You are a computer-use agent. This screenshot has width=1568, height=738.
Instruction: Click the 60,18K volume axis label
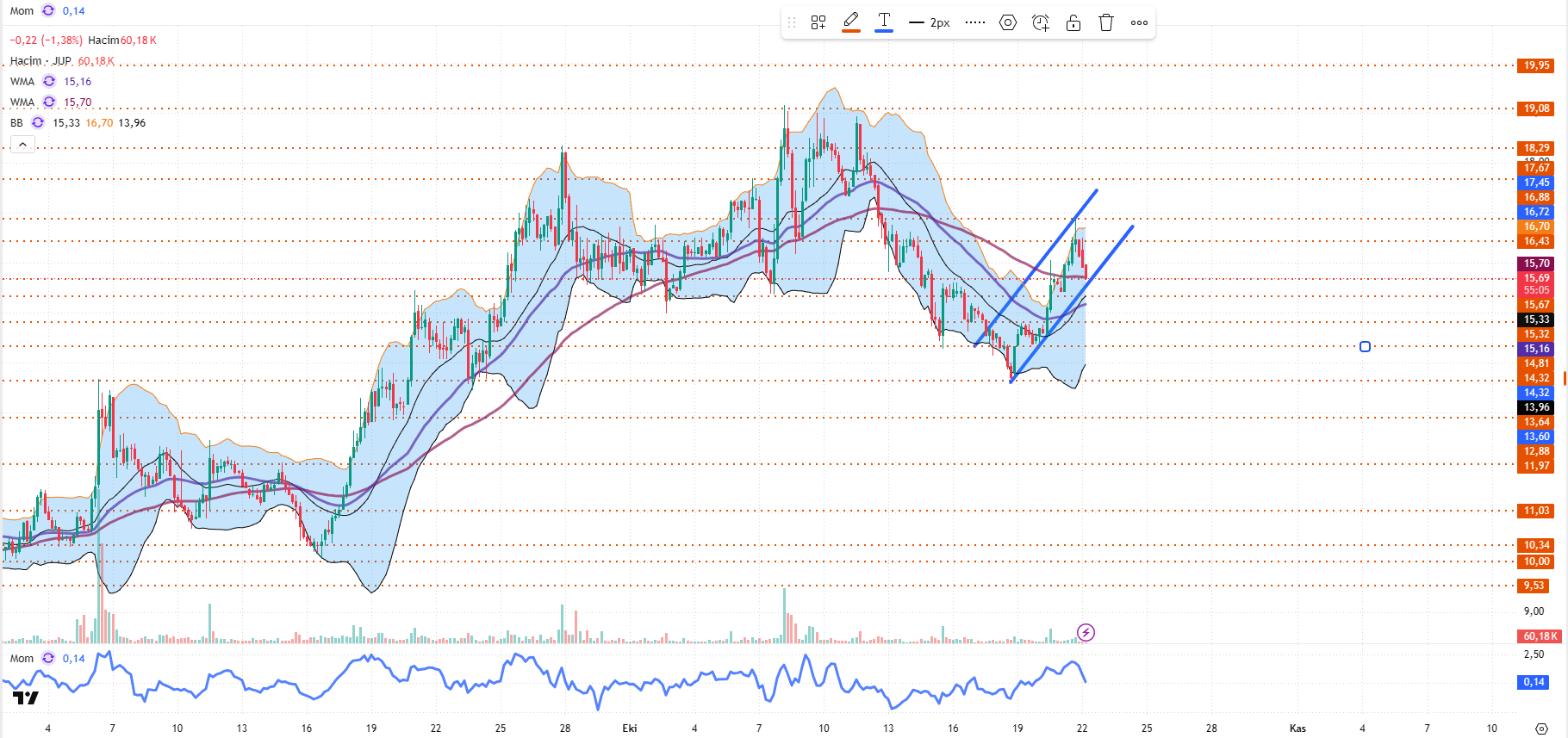1540,636
